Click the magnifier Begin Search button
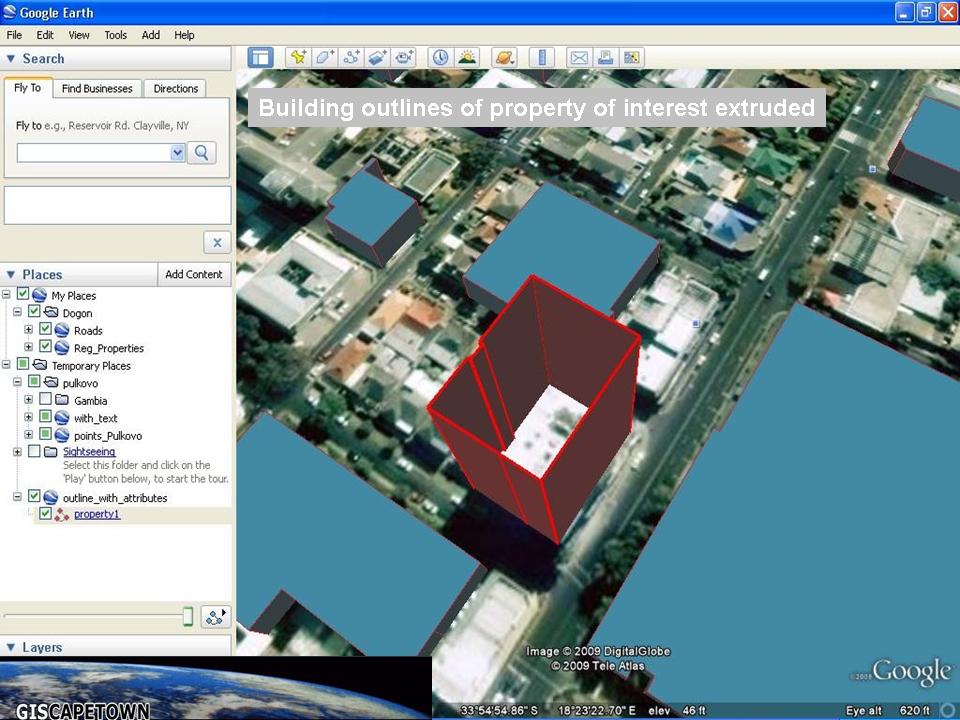Image resolution: width=960 pixels, height=720 pixels. click(201, 152)
